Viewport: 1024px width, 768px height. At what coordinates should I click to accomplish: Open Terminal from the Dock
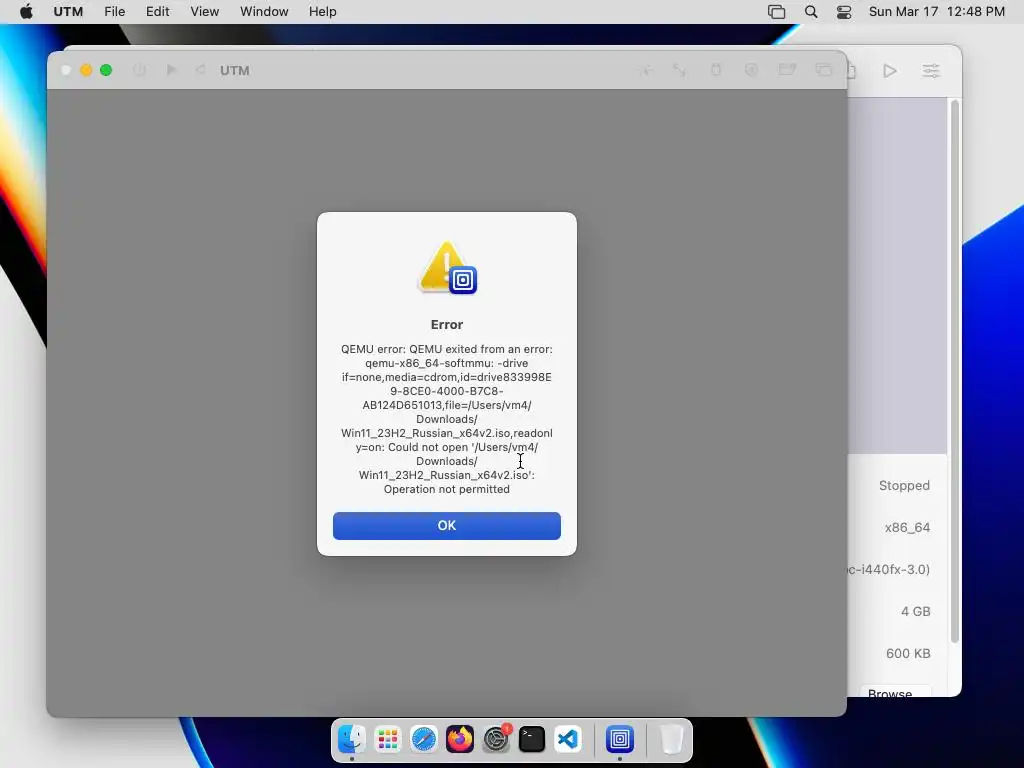[x=532, y=739]
